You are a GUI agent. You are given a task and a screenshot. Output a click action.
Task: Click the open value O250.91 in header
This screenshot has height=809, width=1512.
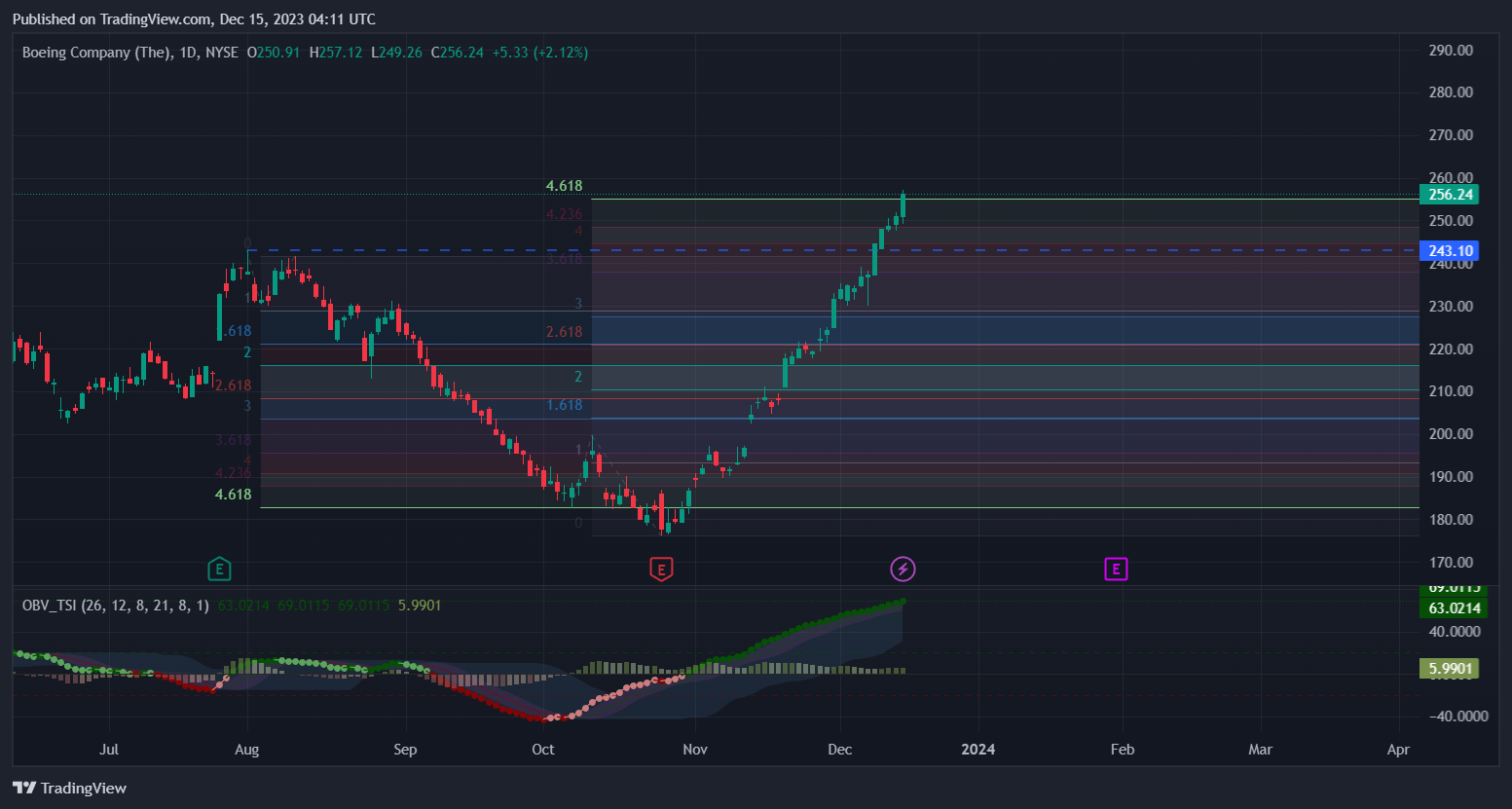[274, 53]
